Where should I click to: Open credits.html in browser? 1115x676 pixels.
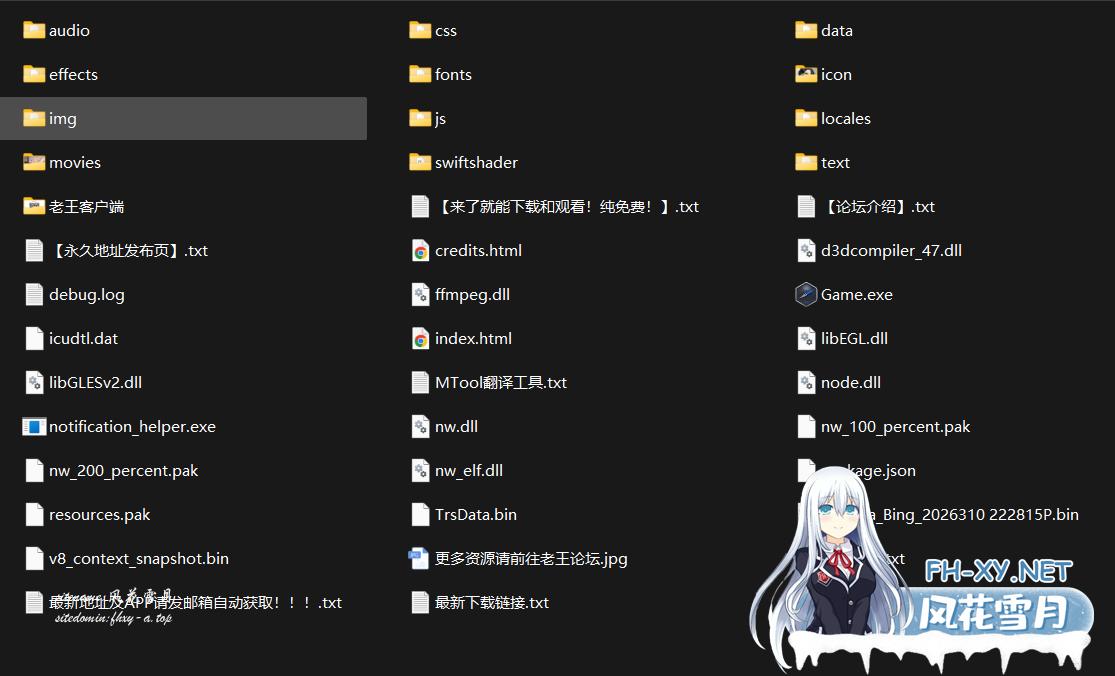[x=478, y=250]
